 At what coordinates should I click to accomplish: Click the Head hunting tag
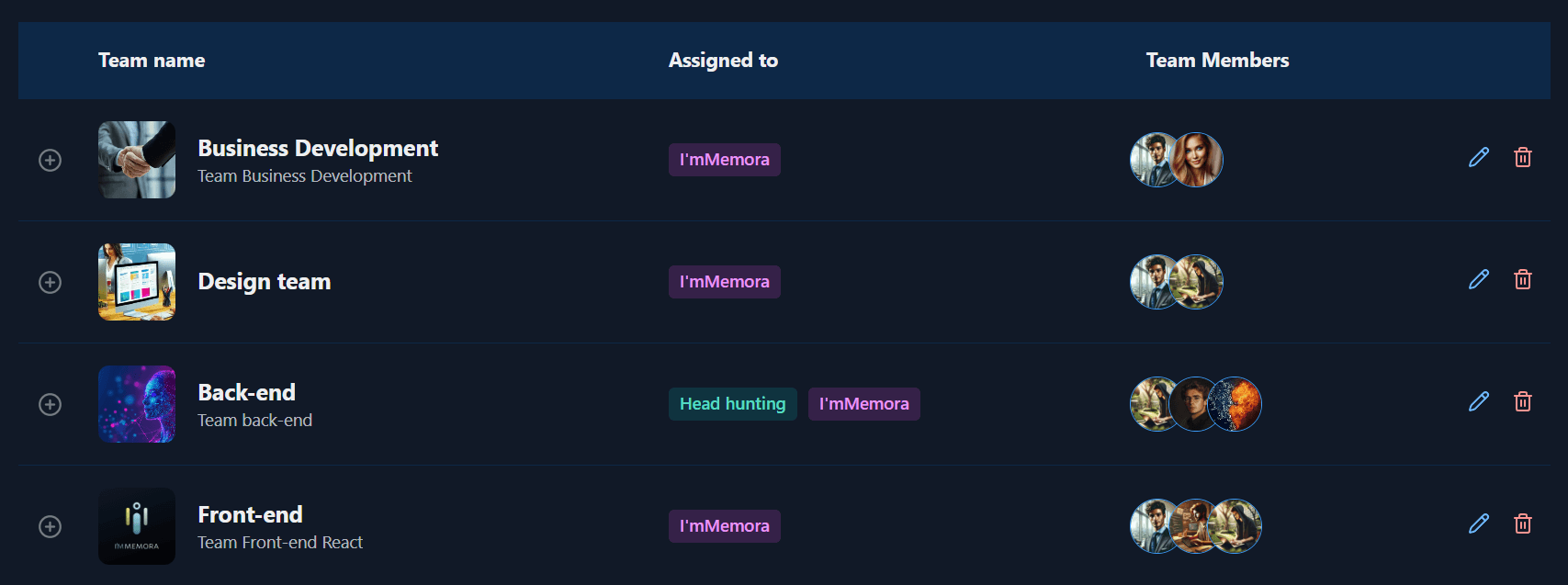point(732,404)
